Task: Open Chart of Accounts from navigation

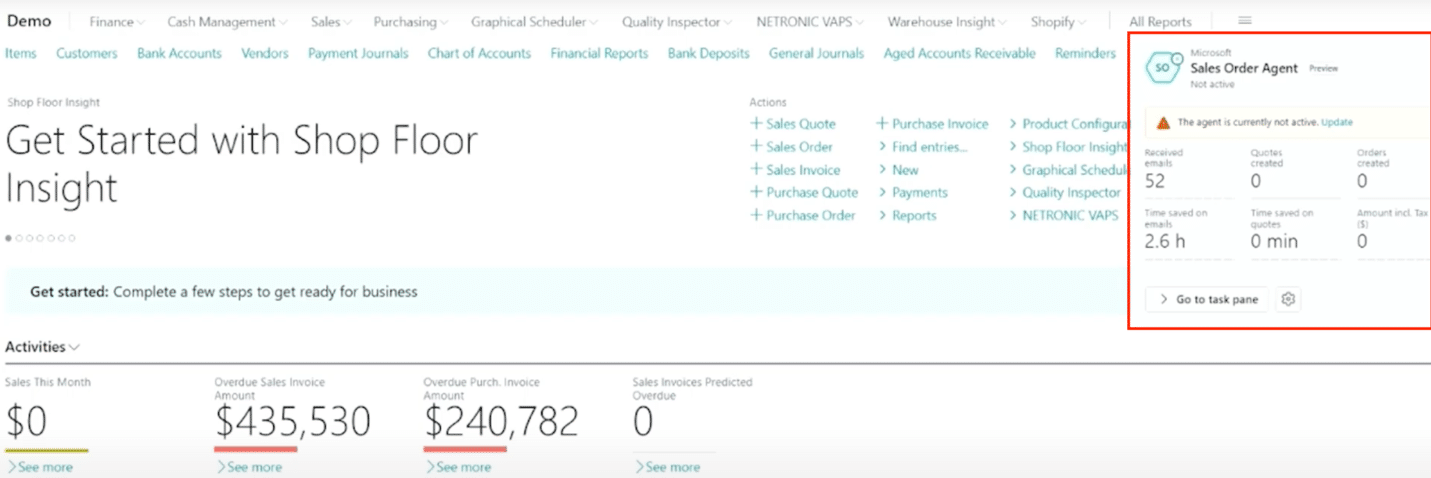Action: [x=479, y=54]
